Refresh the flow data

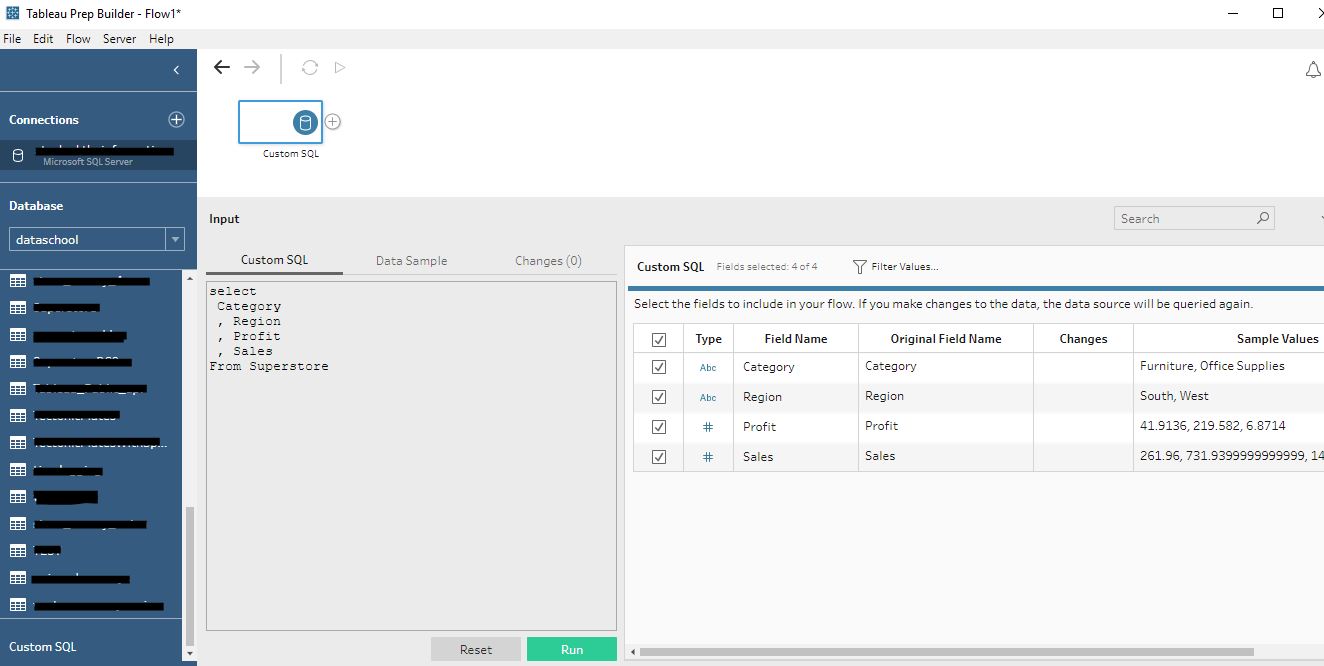(309, 67)
